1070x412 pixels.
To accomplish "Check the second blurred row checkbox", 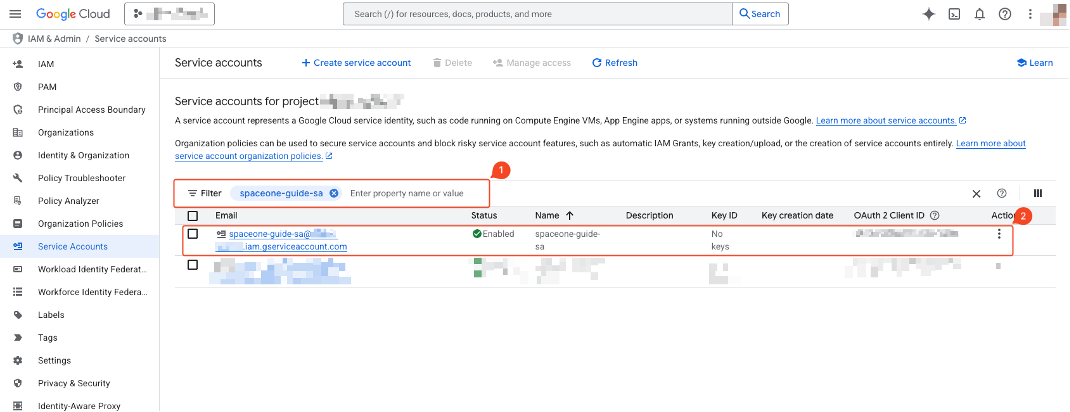I will click(192, 265).
